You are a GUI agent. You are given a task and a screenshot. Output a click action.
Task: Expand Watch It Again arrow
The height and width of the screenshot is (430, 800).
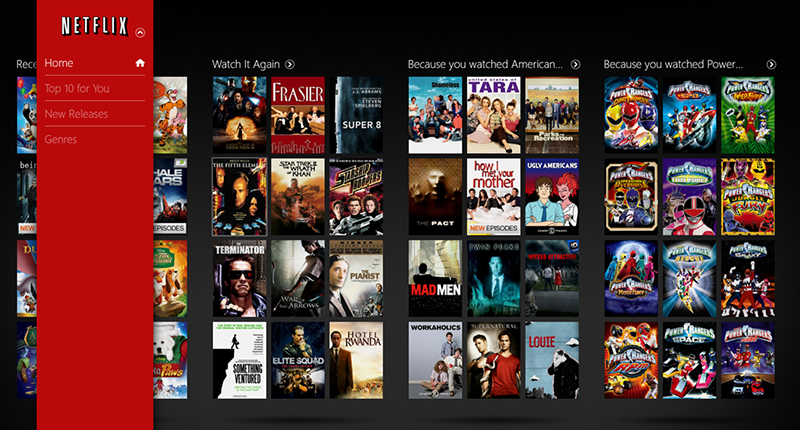click(x=290, y=64)
